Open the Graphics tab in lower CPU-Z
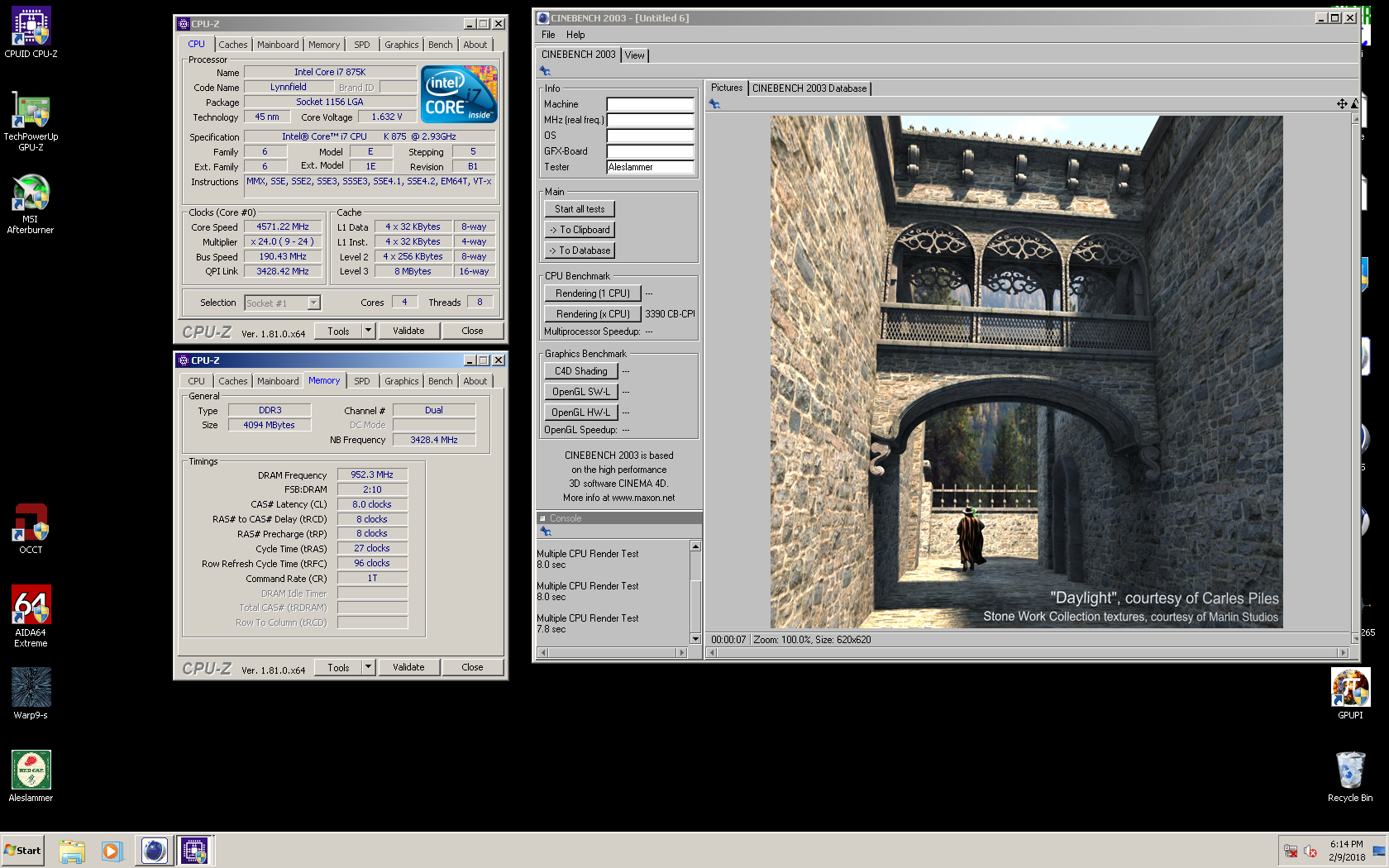The image size is (1389, 868). [402, 381]
